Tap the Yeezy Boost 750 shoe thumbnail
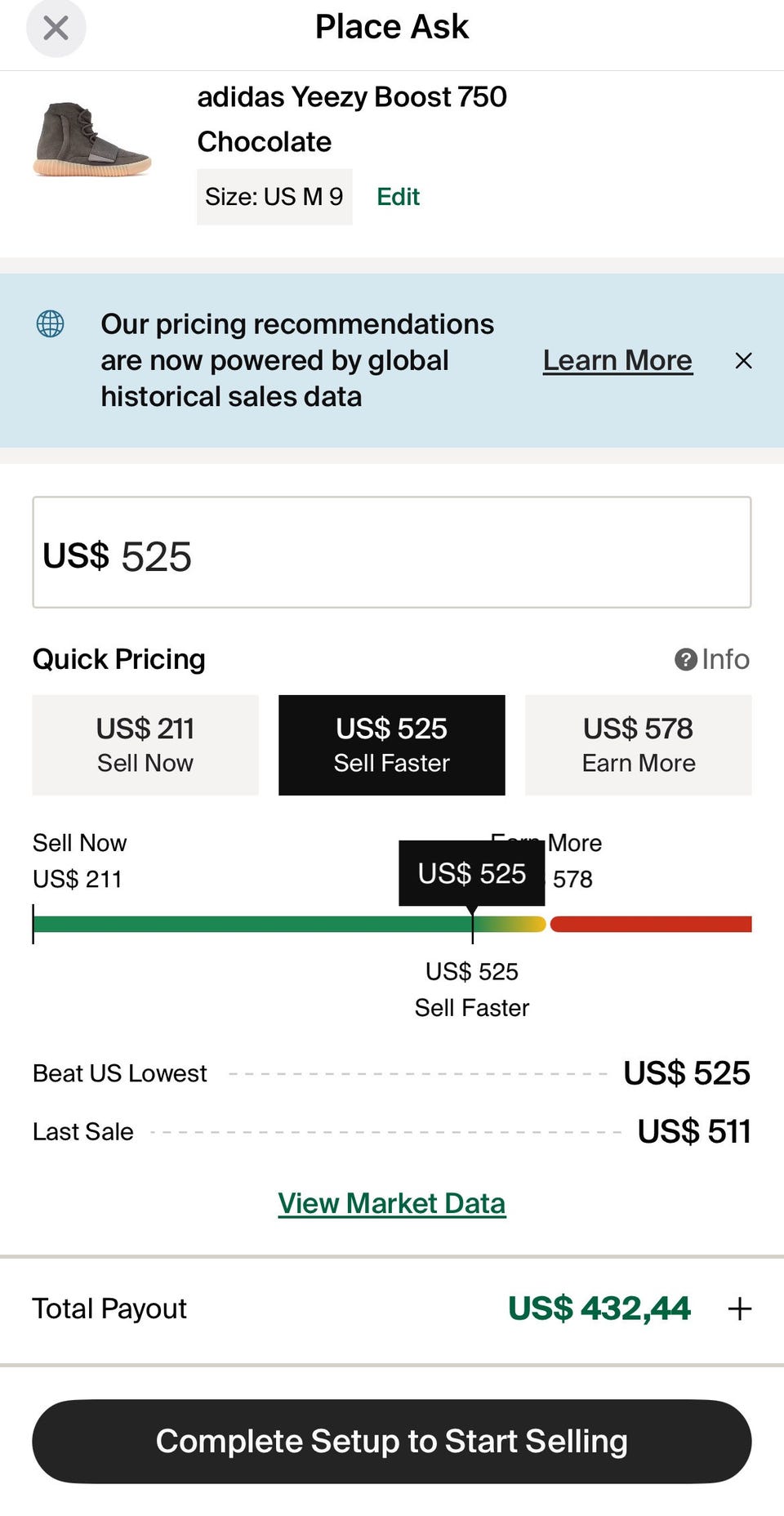The width and height of the screenshot is (784, 1516). click(92, 140)
